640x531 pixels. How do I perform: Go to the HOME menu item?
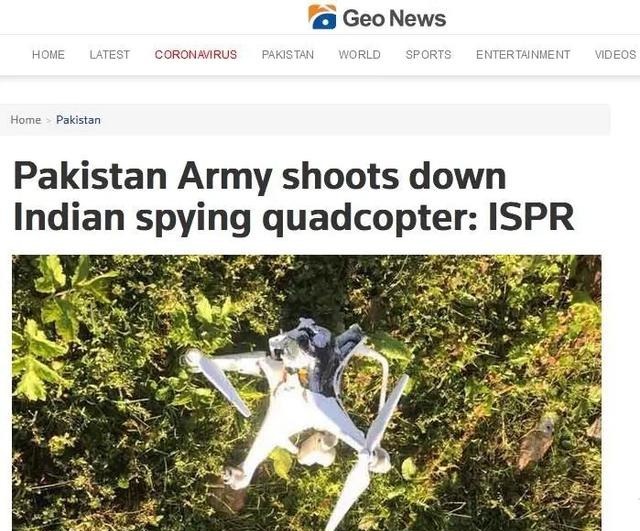point(48,55)
